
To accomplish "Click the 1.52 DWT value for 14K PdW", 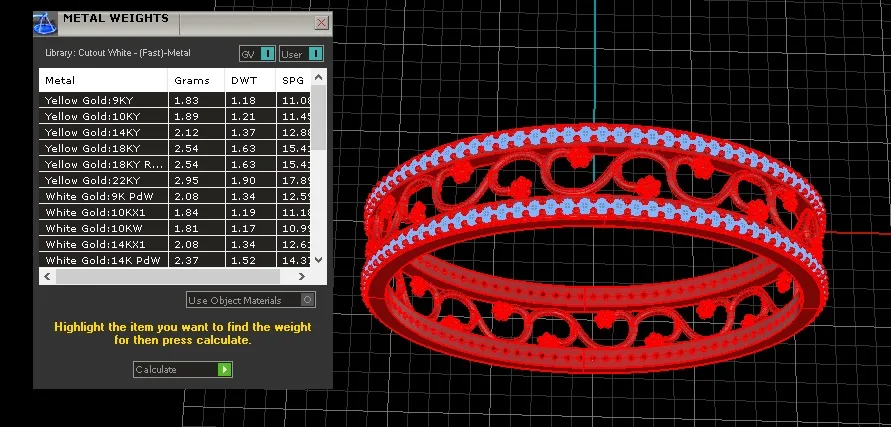I will click(243, 260).
